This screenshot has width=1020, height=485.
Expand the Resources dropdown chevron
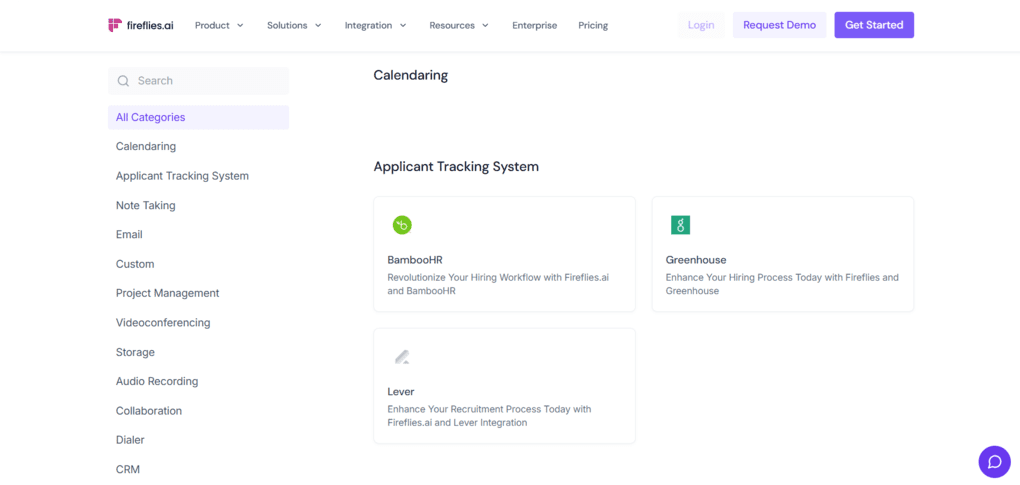click(485, 25)
